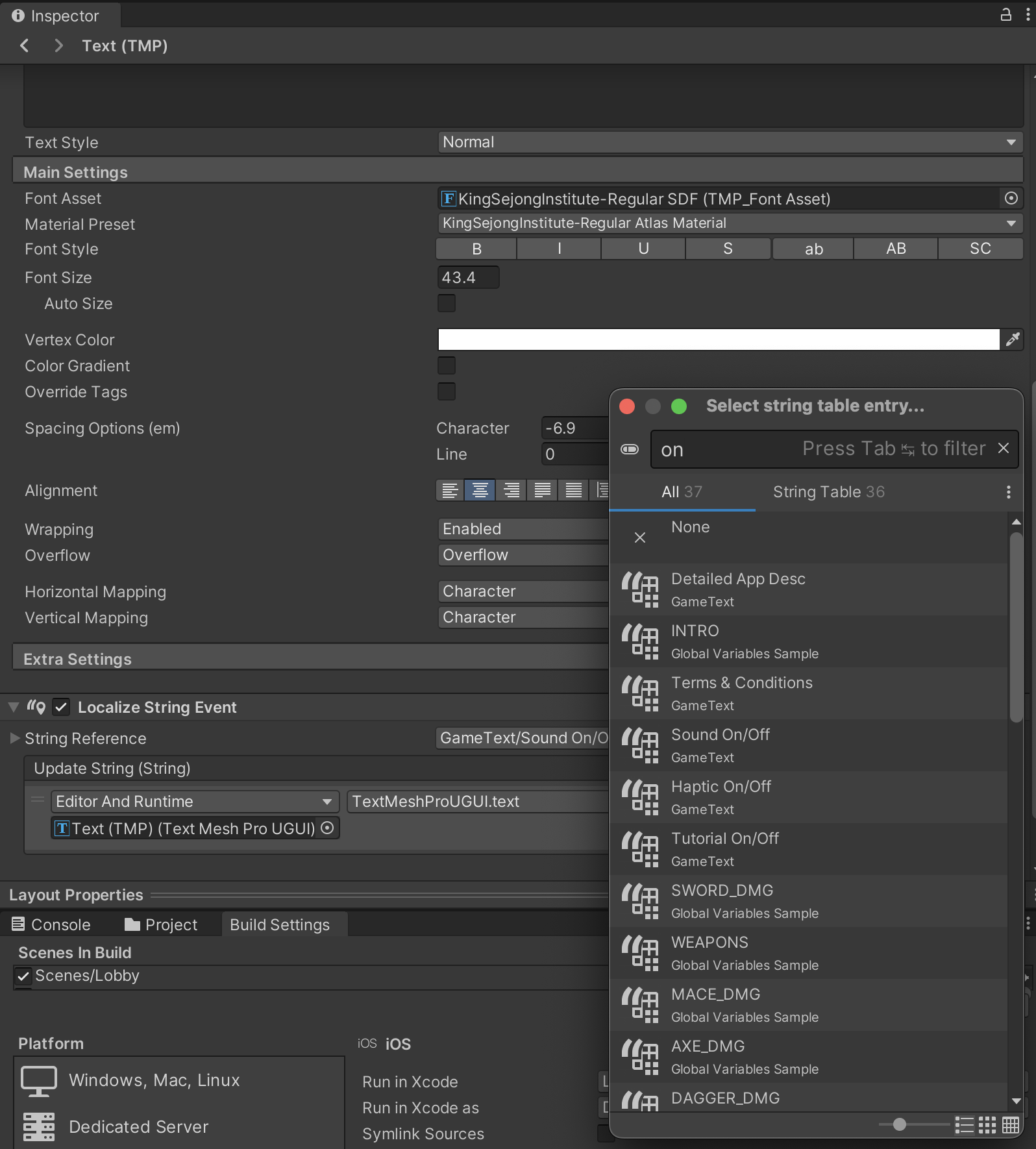Open the Horizontal Mapping dropdown
The height and width of the screenshot is (1149, 1036).
point(523,591)
